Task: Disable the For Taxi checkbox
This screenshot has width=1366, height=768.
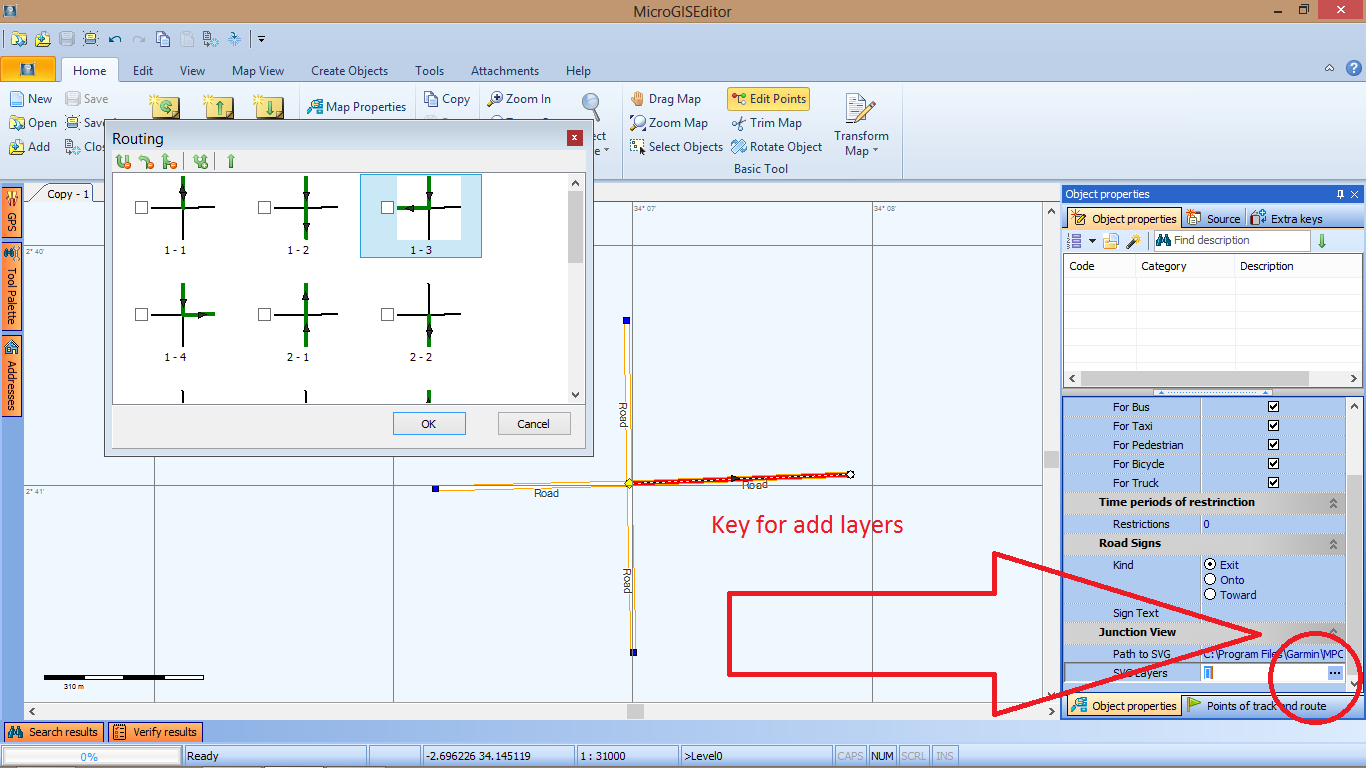Action: [1273, 426]
